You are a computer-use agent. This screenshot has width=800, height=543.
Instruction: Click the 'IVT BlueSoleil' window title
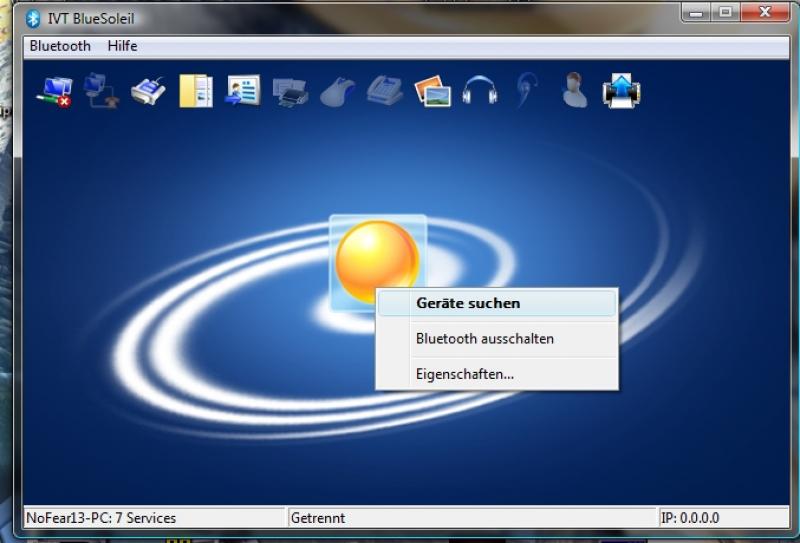91,18
